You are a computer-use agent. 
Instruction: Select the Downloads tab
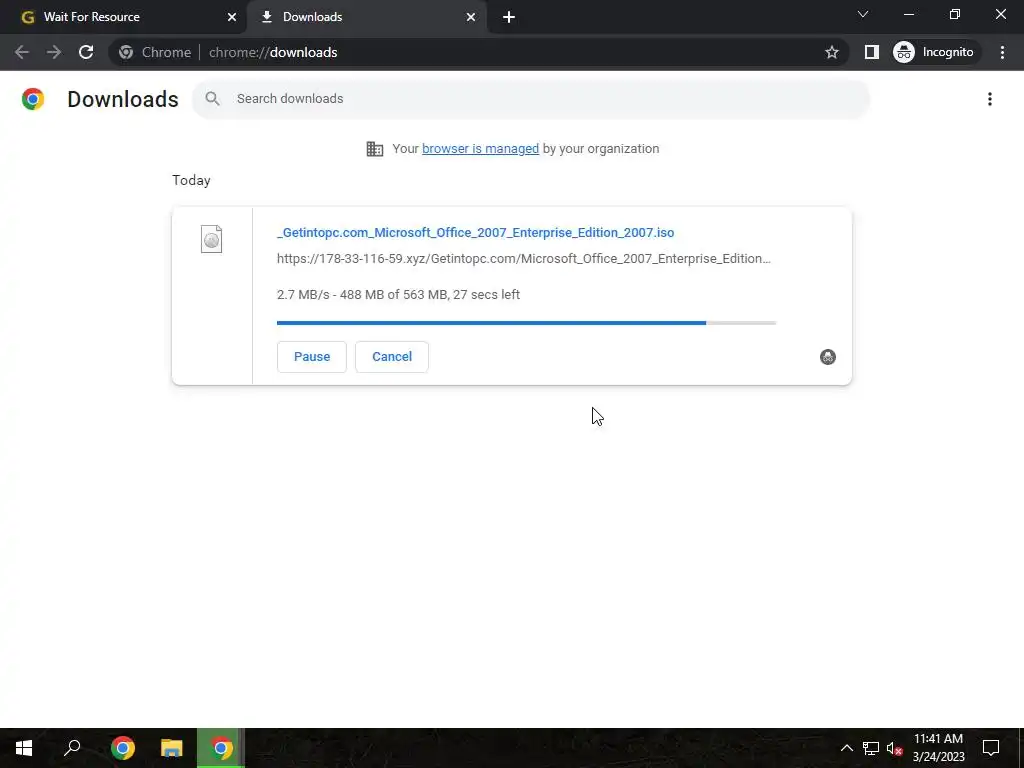tap(368, 17)
